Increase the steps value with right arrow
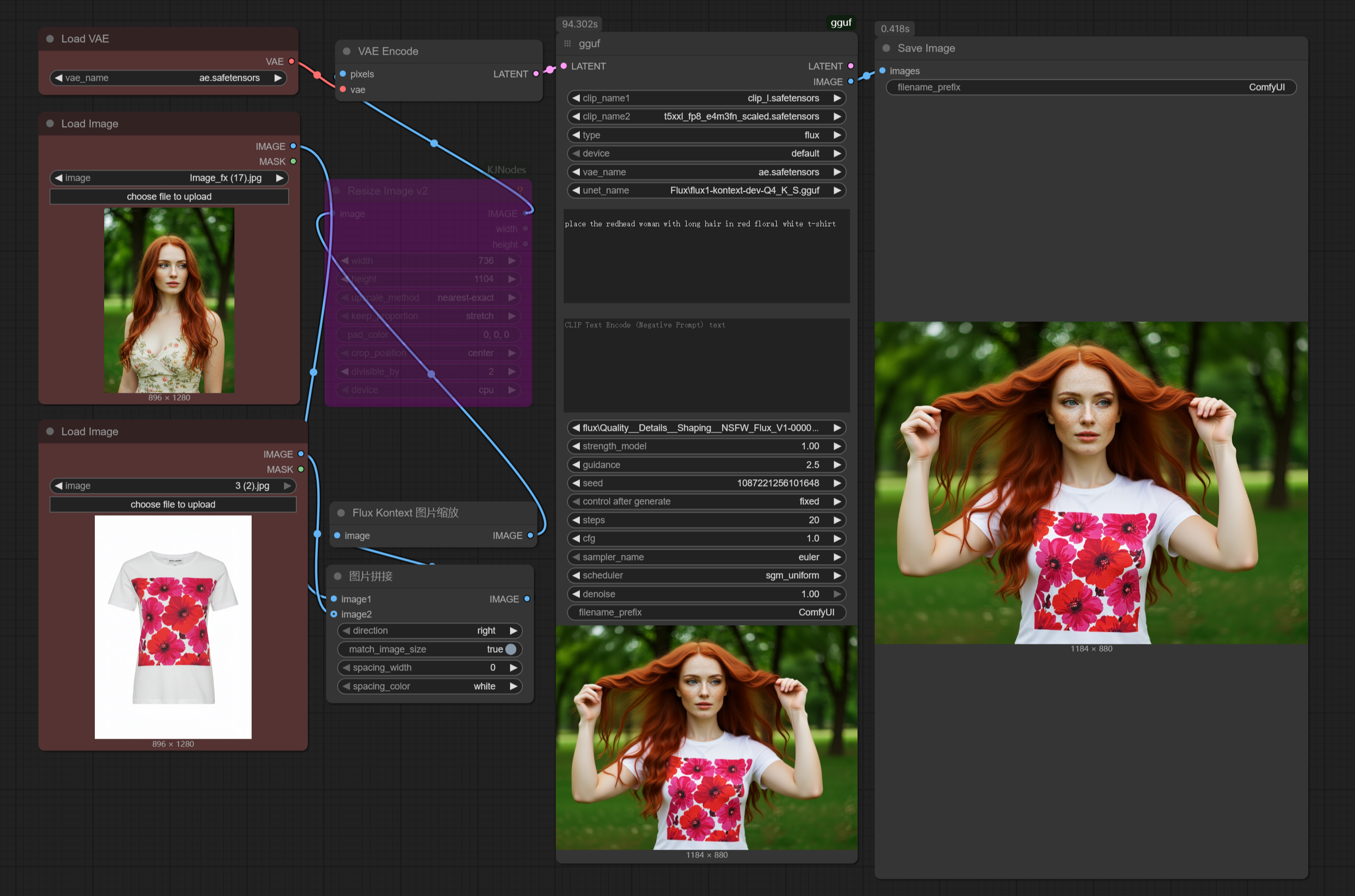1355x896 pixels. coord(837,520)
